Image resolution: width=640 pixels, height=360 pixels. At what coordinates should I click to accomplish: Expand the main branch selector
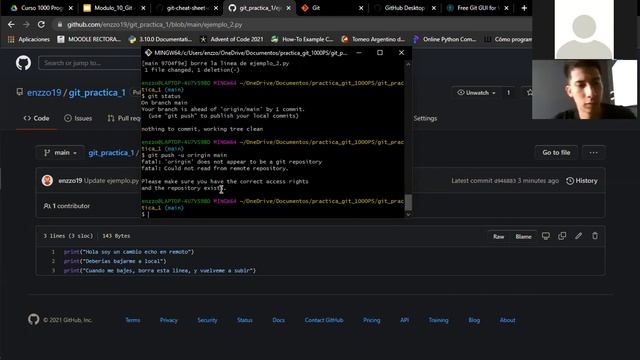pos(60,153)
